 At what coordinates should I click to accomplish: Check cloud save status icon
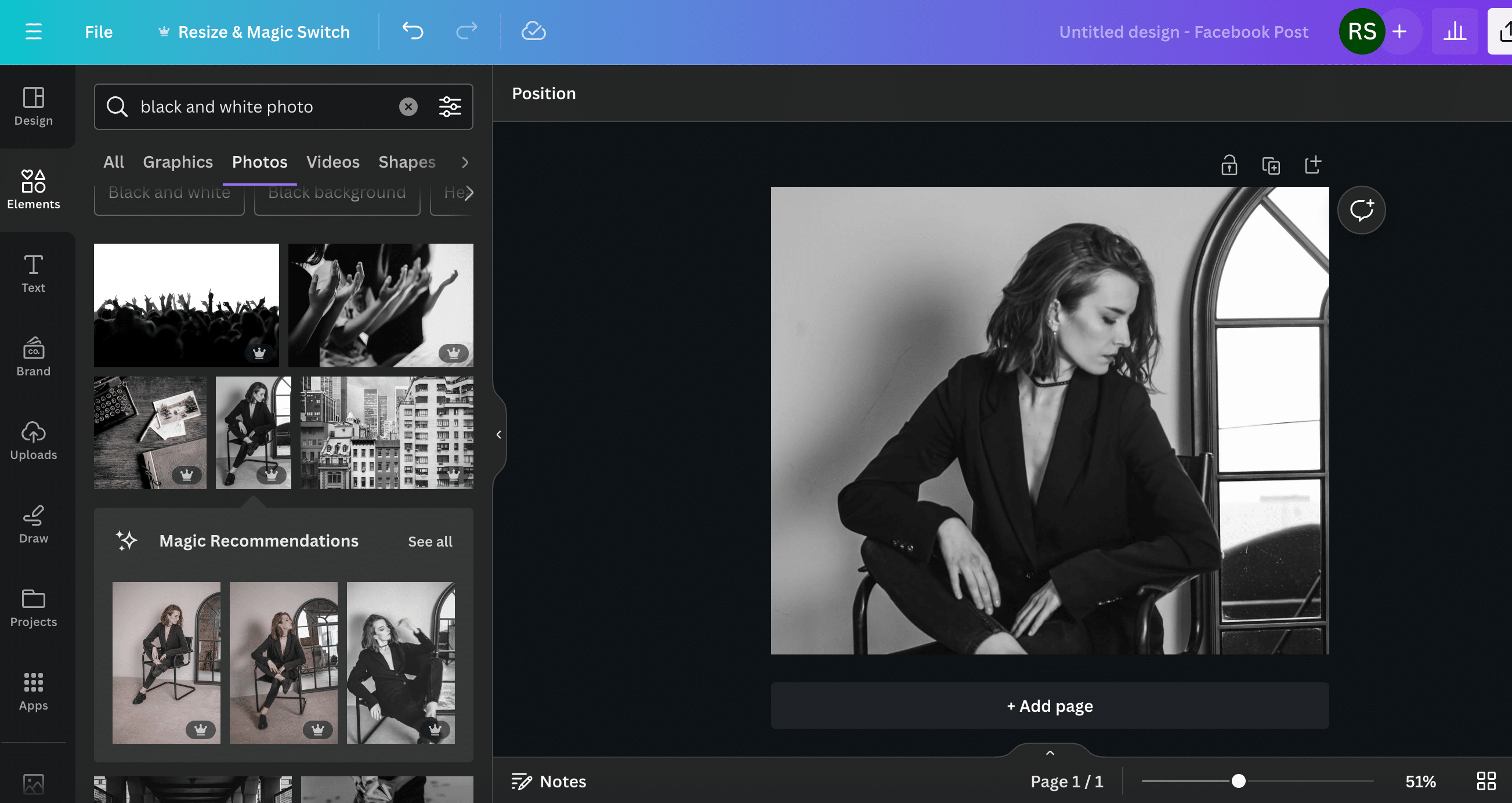534,31
